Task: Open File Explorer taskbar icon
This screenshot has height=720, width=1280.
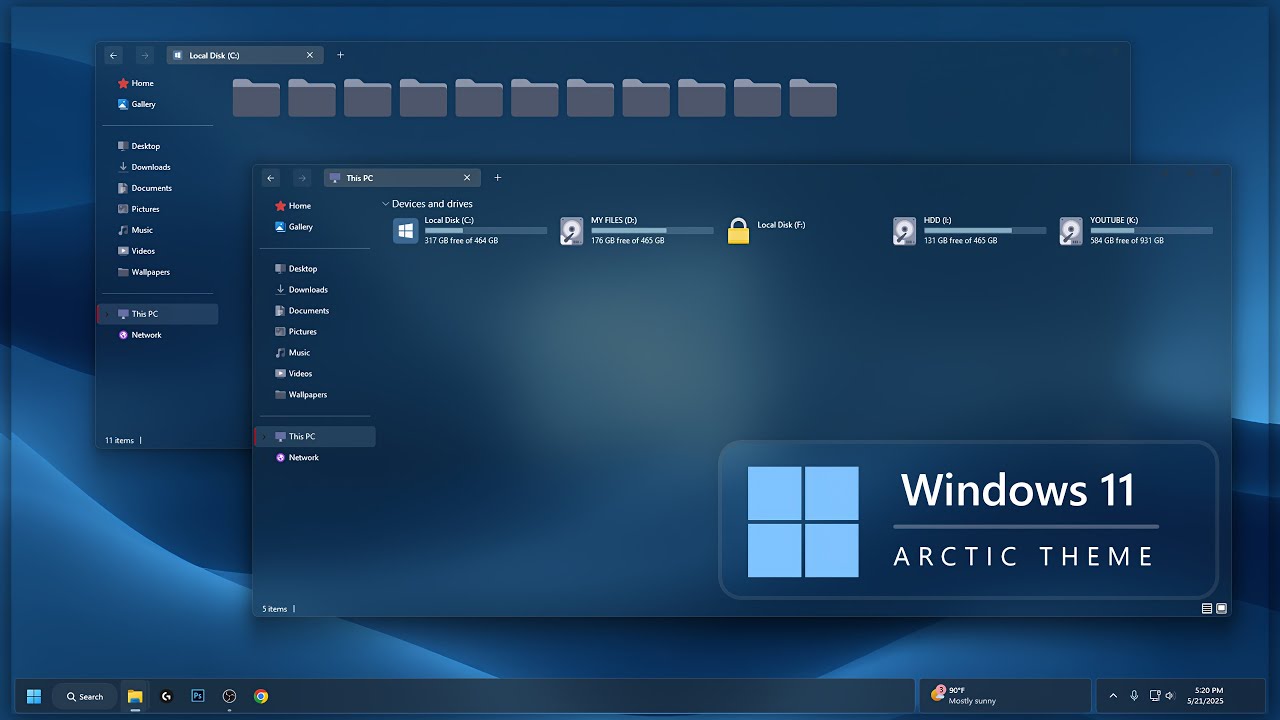Action: (135, 696)
